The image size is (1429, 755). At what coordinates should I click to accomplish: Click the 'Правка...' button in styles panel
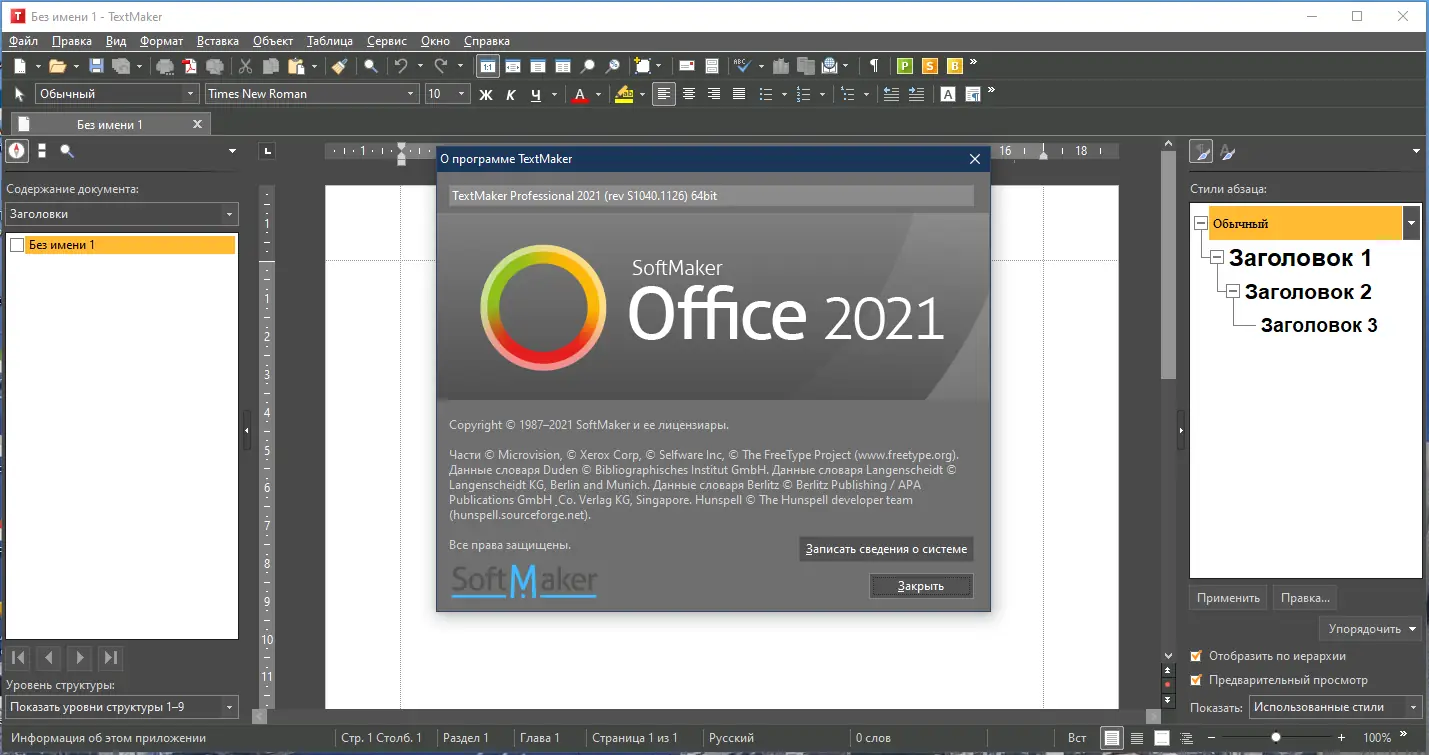click(1305, 598)
